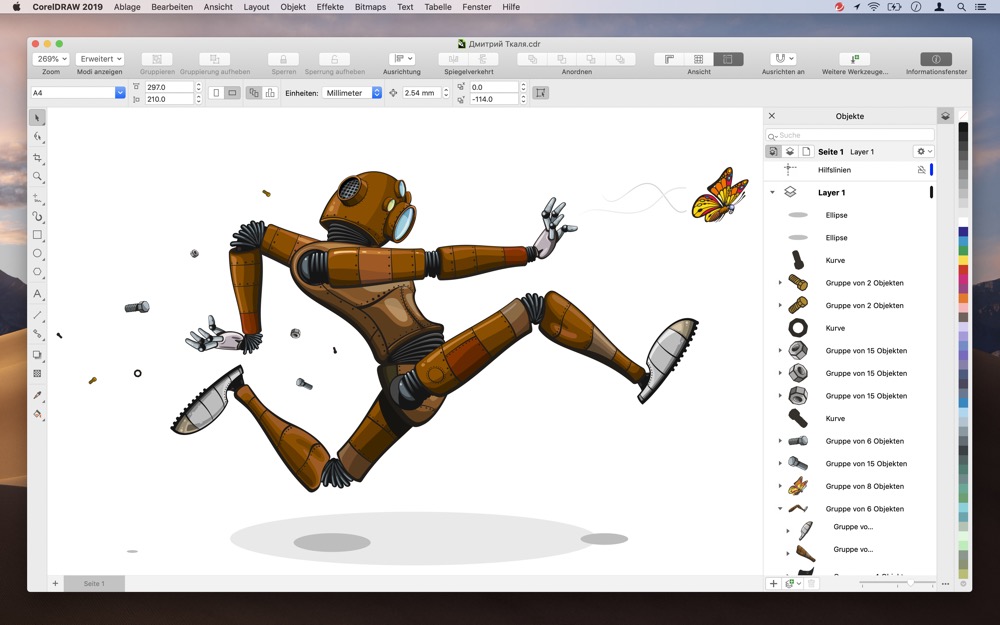This screenshot has height=625, width=1000.
Task: Add a new page with plus button
Action: [55, 584]
